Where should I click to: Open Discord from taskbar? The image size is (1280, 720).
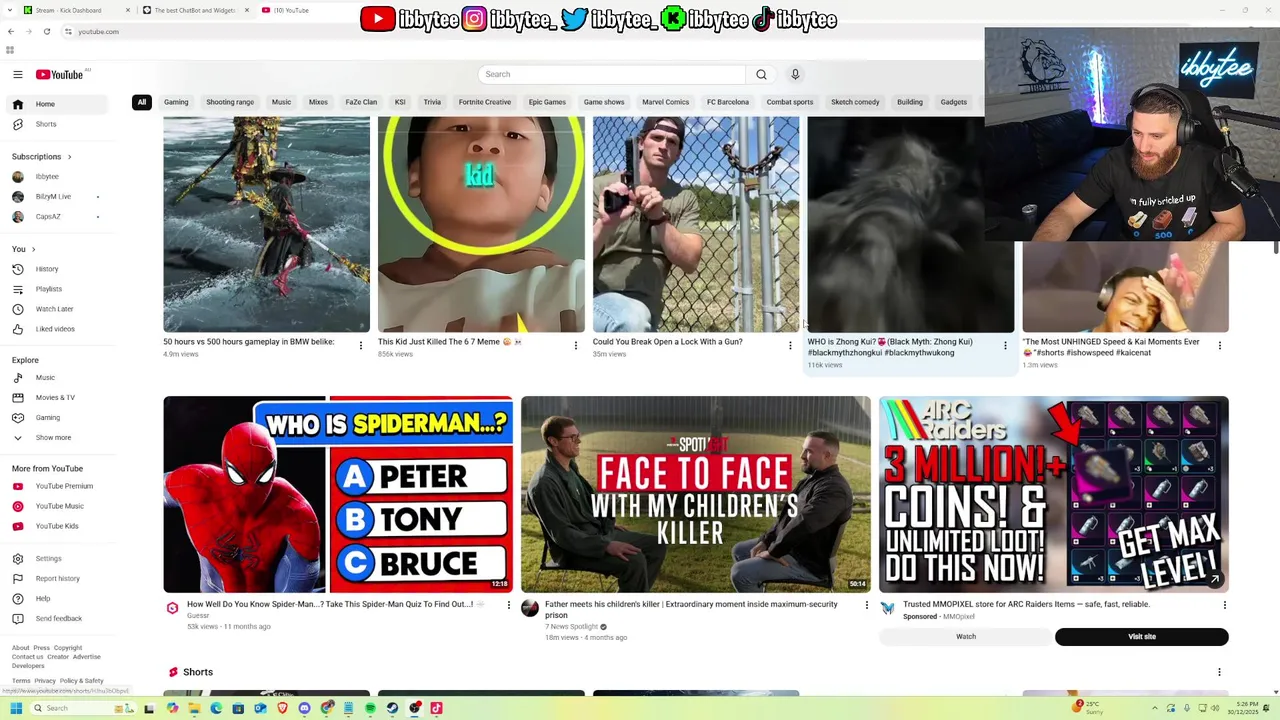coord(304,708)
